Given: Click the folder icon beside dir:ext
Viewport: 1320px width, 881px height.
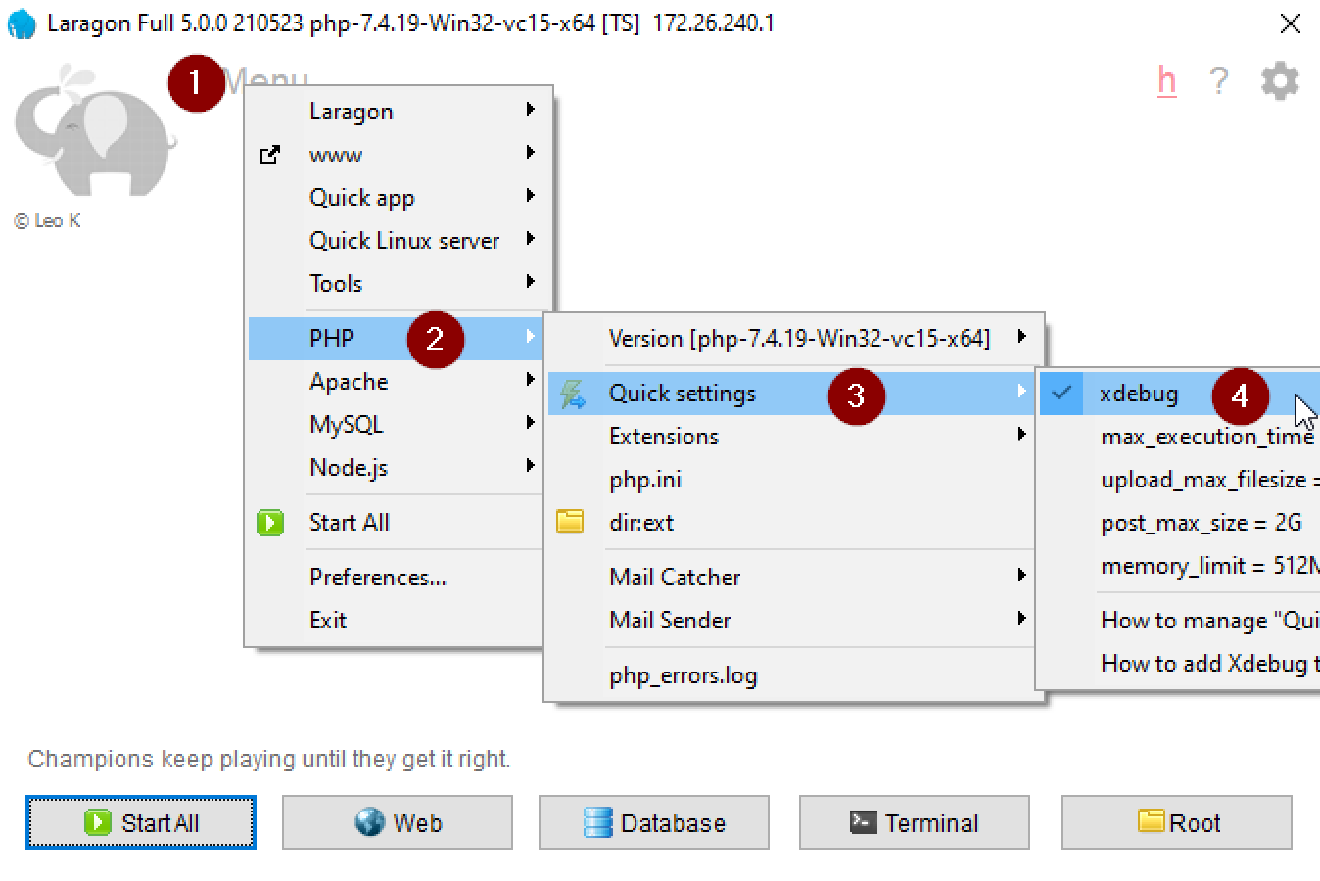Looking at the screenshot, I should (571, 521).
